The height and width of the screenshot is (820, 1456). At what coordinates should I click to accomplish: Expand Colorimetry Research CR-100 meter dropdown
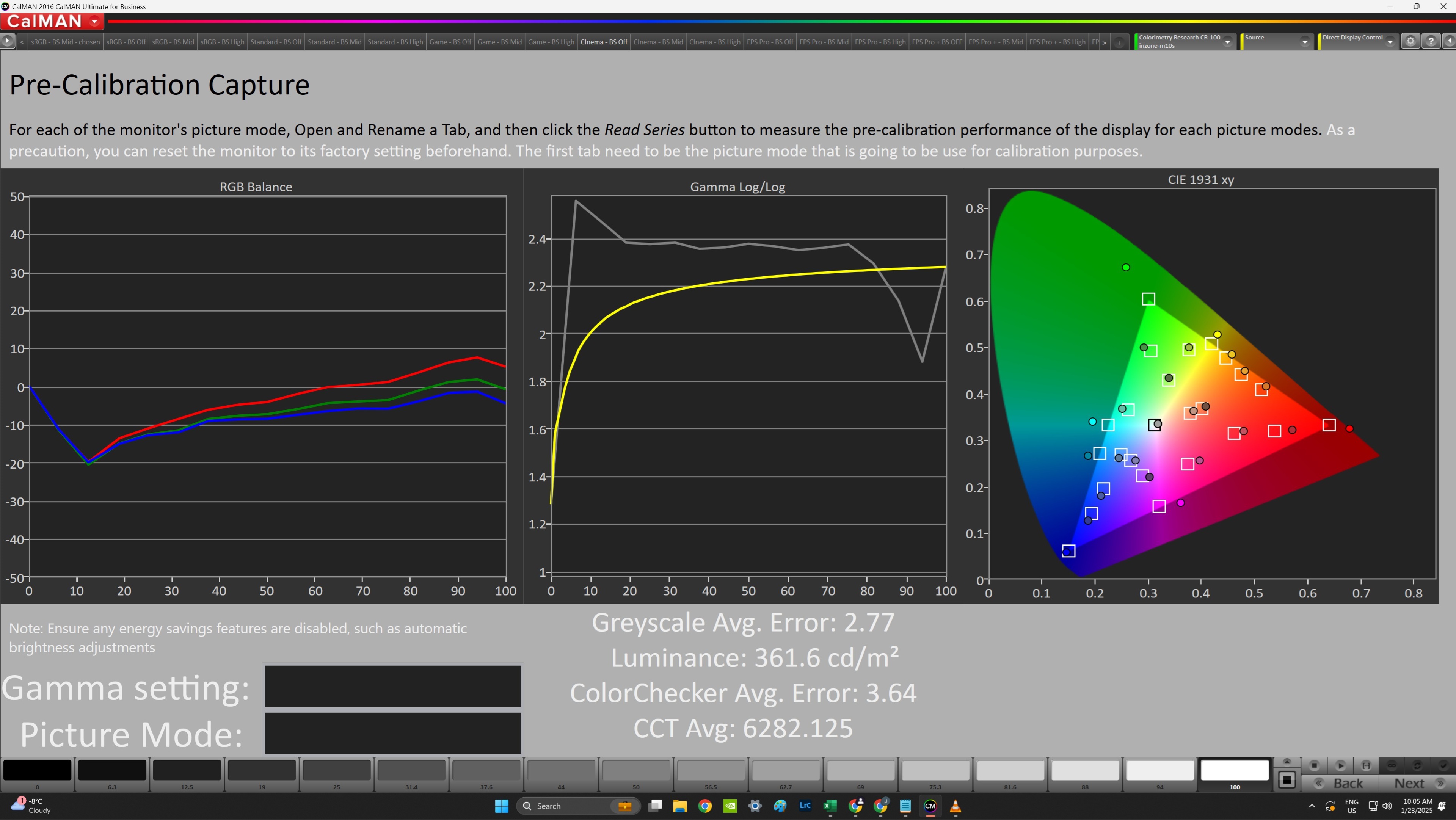(x=1227, y=42)
